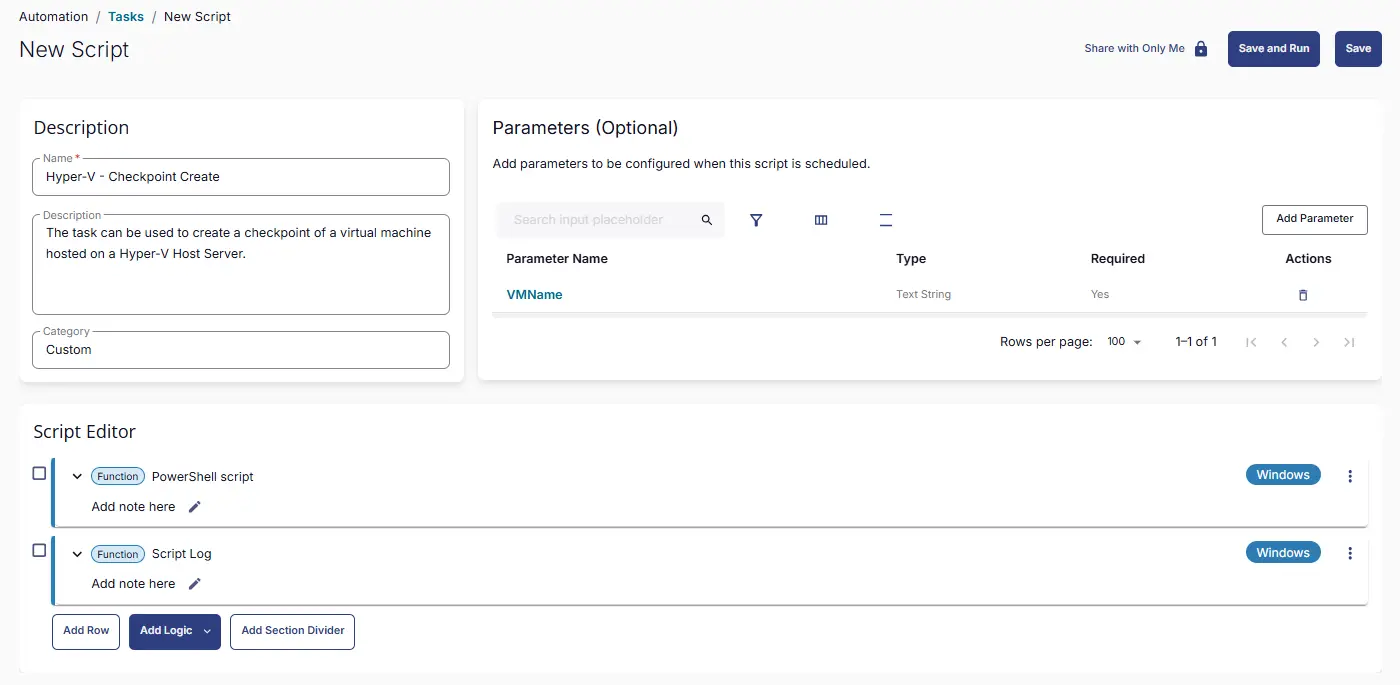Image resolution: width=1400 pixels, height=685 pixels.
Task: Open the Add Logic dropdown arrow
Action: pyautogui.click(x=207, y=631)
